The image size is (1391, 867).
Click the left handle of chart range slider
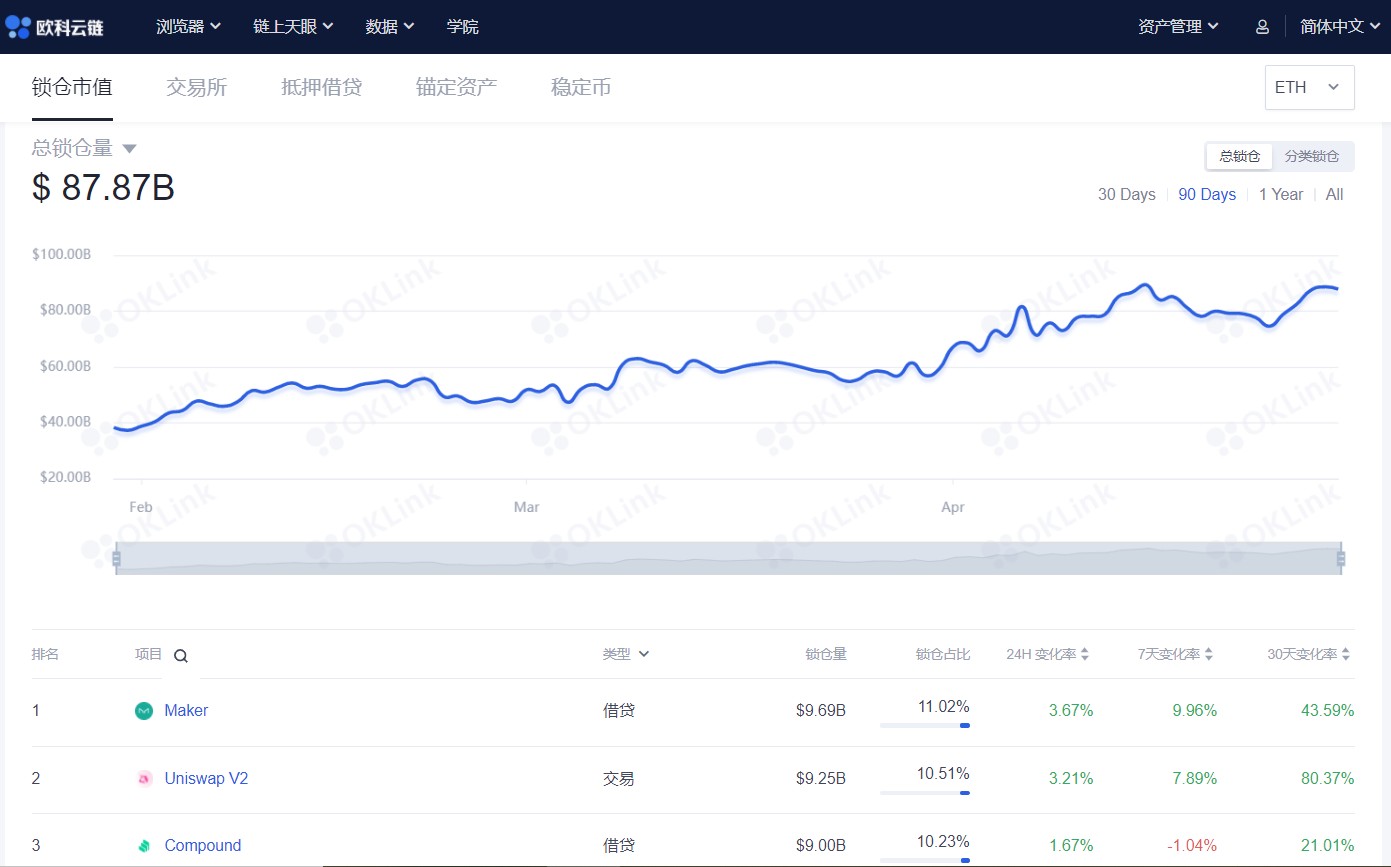tap(116, 558)
